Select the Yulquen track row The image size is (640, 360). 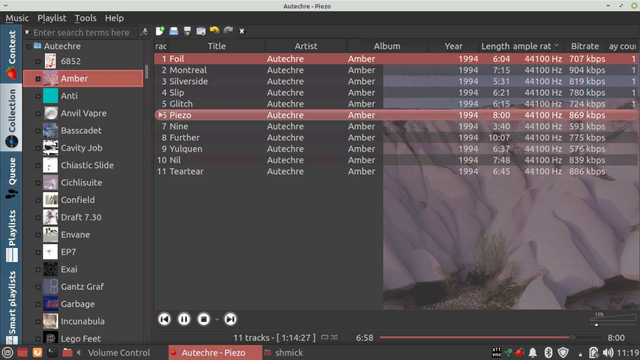[x=396, y=149]
